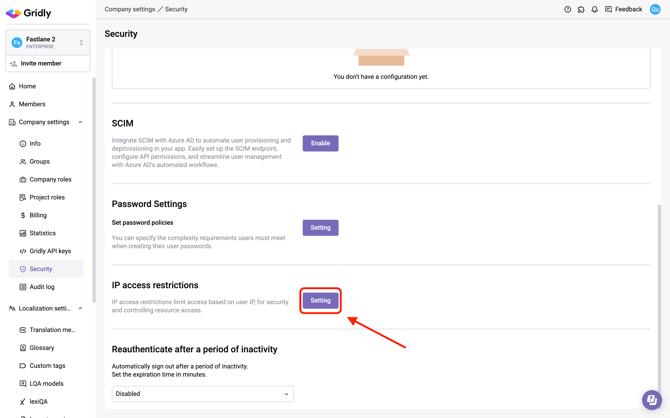Navigate to Members in sidebar

(x=32, y=104)
